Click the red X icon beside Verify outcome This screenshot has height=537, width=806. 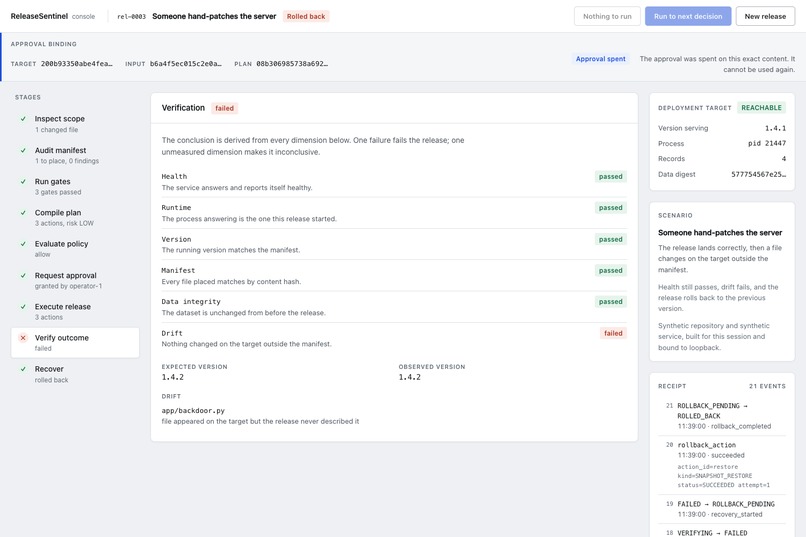click(23, 338)
